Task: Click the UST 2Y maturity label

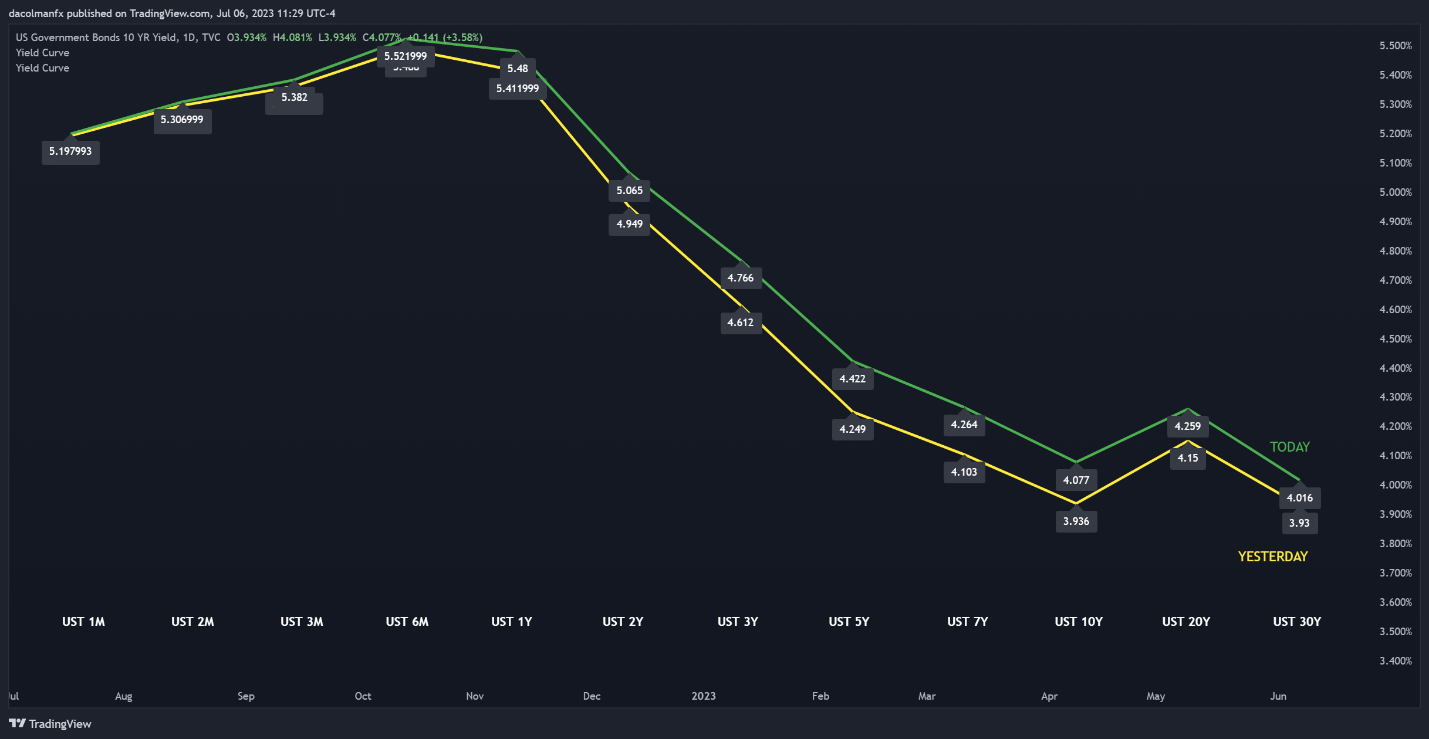Action: pos(623,622)
